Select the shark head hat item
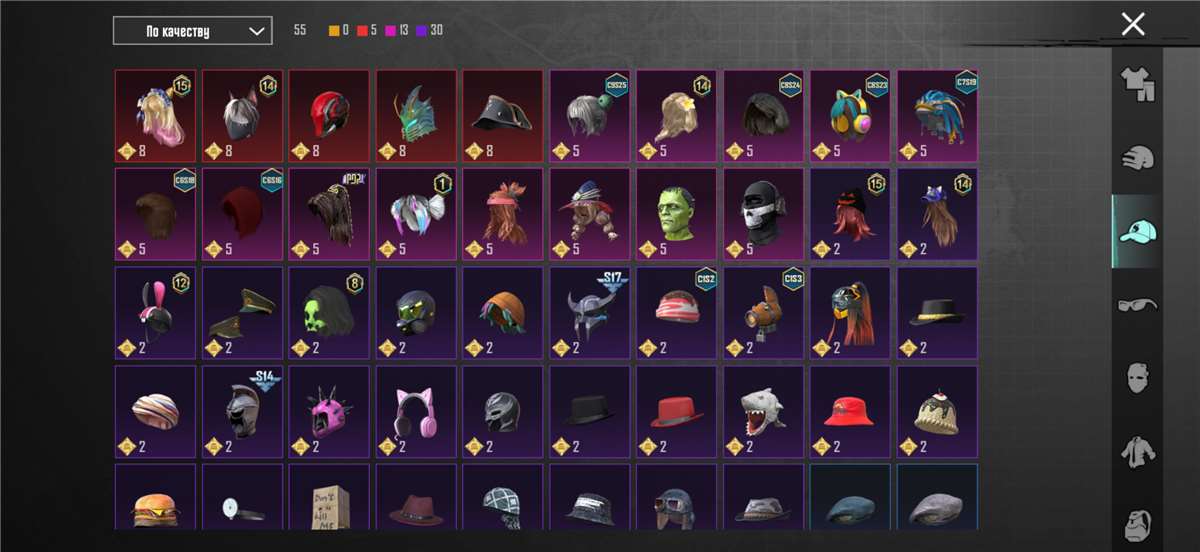 [764, 412]
